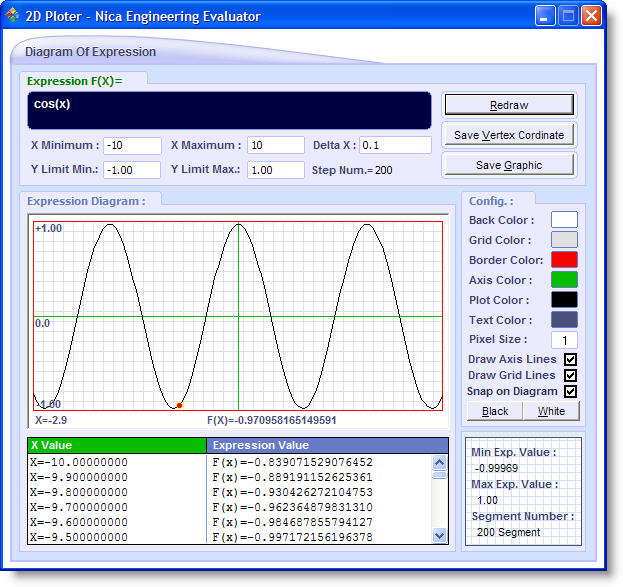623x587 pixels.
Task: Click the Save Graphic button
Action: (x=509, y=165)
